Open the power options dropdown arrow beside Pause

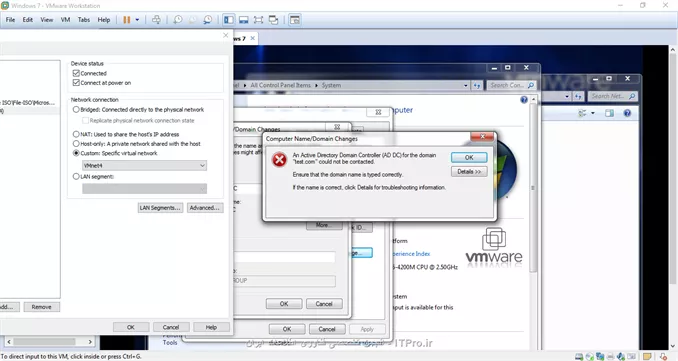pos(138,20)
